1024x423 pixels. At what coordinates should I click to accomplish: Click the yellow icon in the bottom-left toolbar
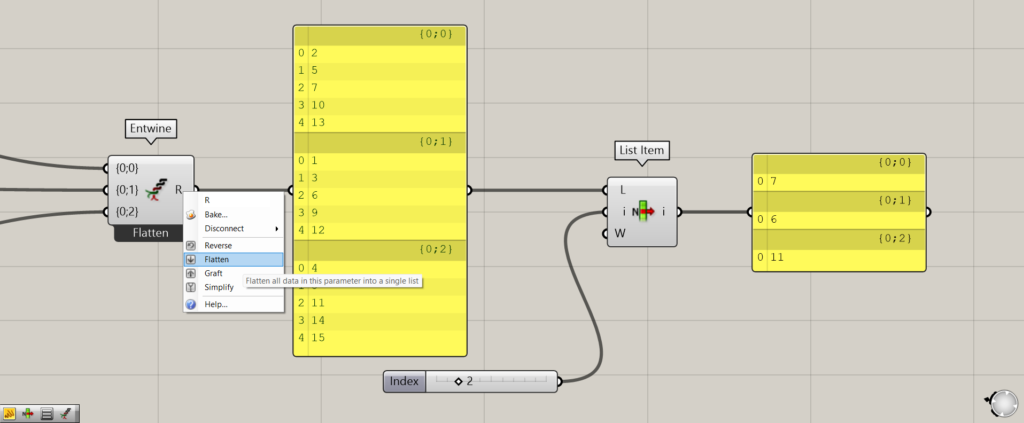(9, 412)
